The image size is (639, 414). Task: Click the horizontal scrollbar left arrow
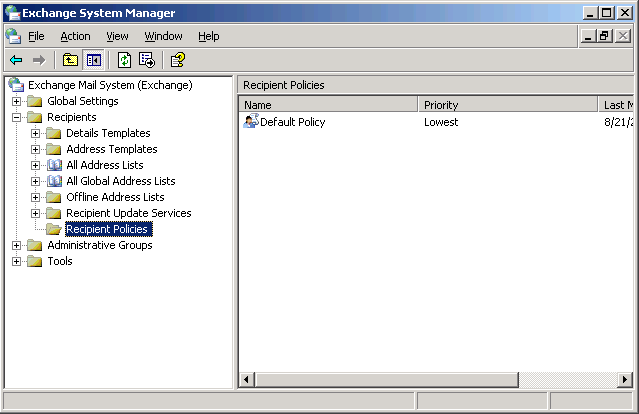(x=247, y=380)
